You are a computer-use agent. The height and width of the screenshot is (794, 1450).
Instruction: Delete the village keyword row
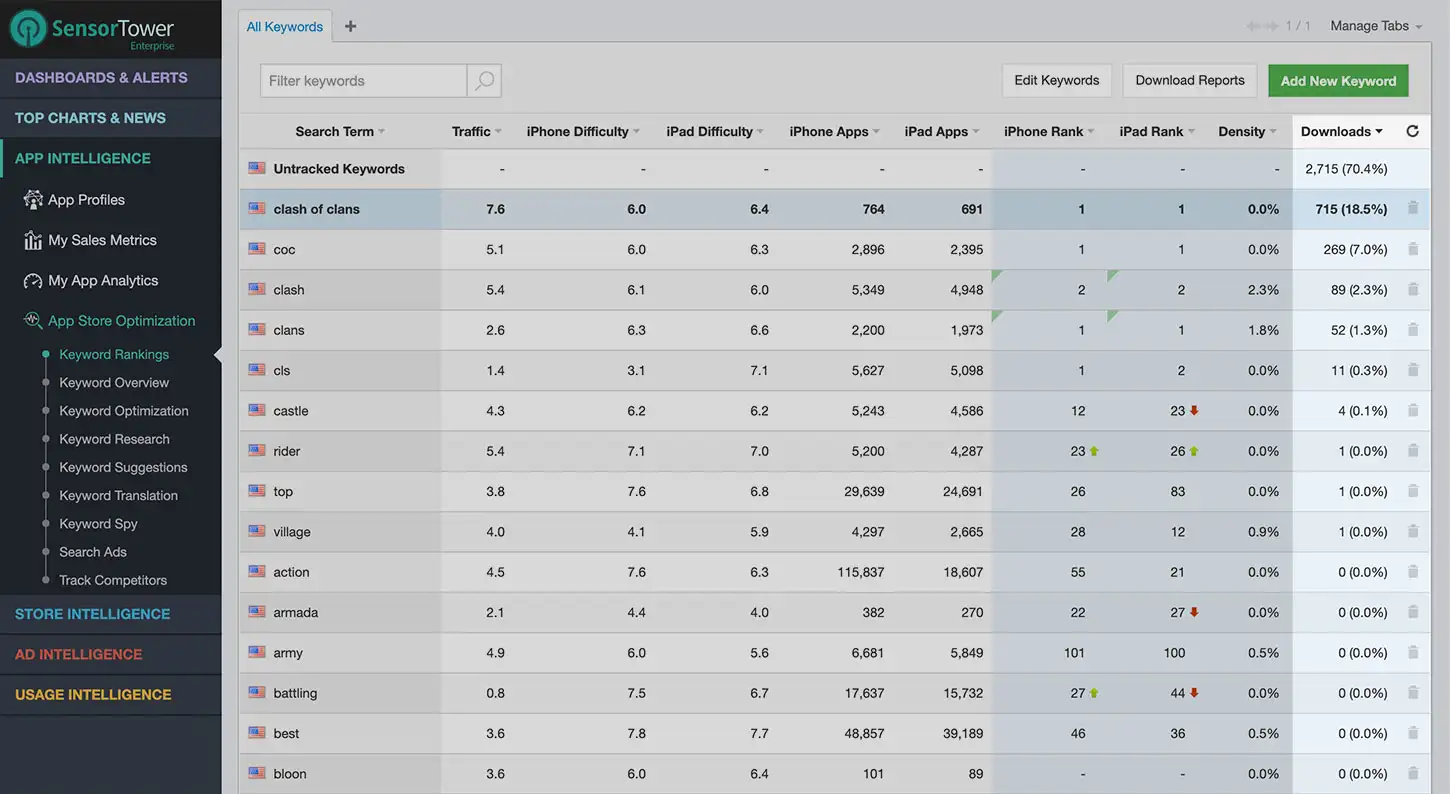click(1413, 531)
